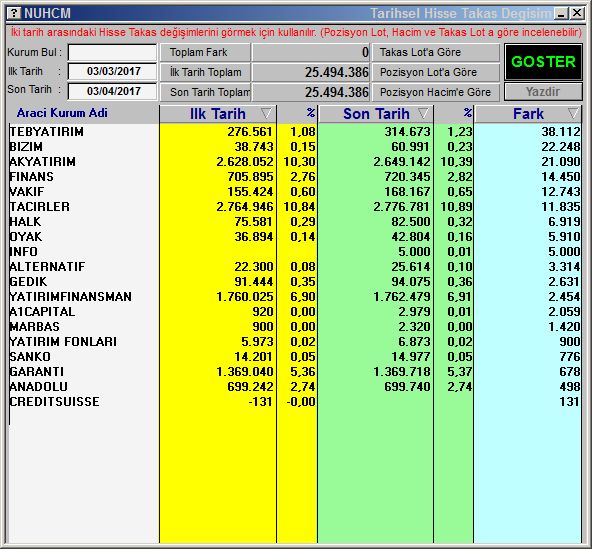Click the Son Tarih Toplam label button

pyautogui.click(x=205, y=92)
